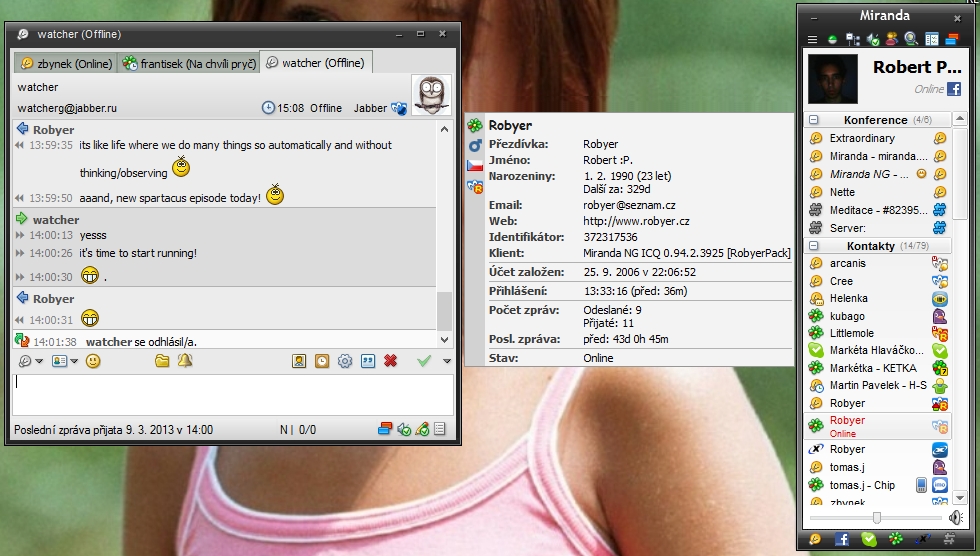Open the dropdown arrow beside the green send checkmark
Viewport: 980px width, 556px height.
tap(446, 361)
